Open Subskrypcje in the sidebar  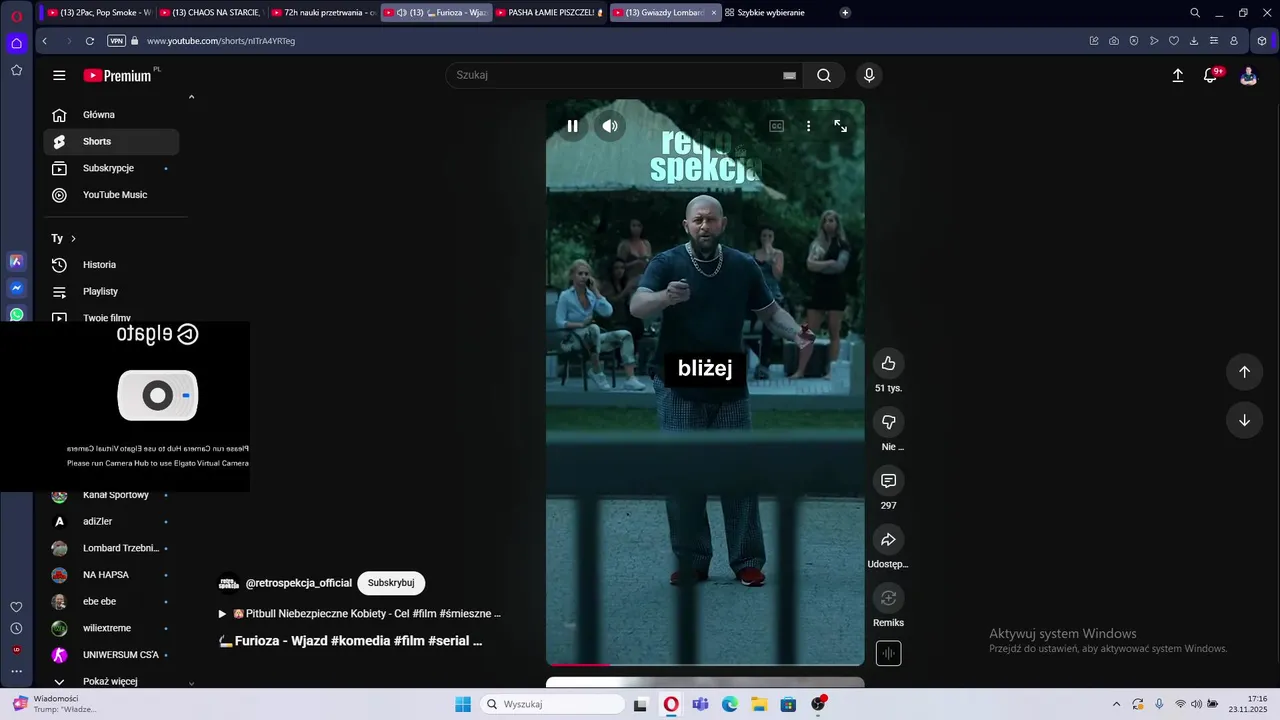tap(111, 168)
